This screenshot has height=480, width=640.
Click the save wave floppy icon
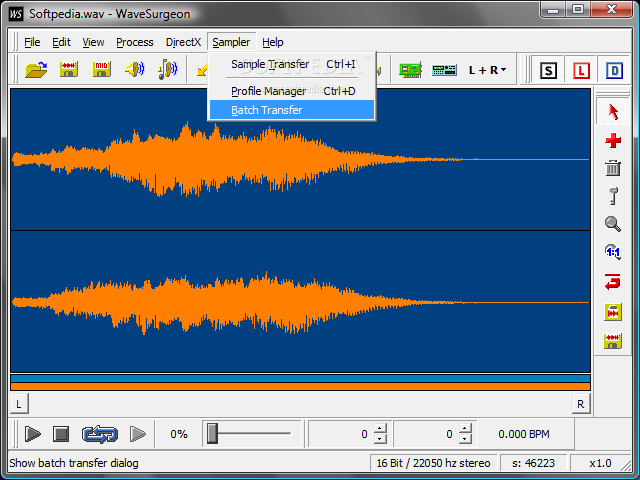pyautogui.click(x=69, y=69)
